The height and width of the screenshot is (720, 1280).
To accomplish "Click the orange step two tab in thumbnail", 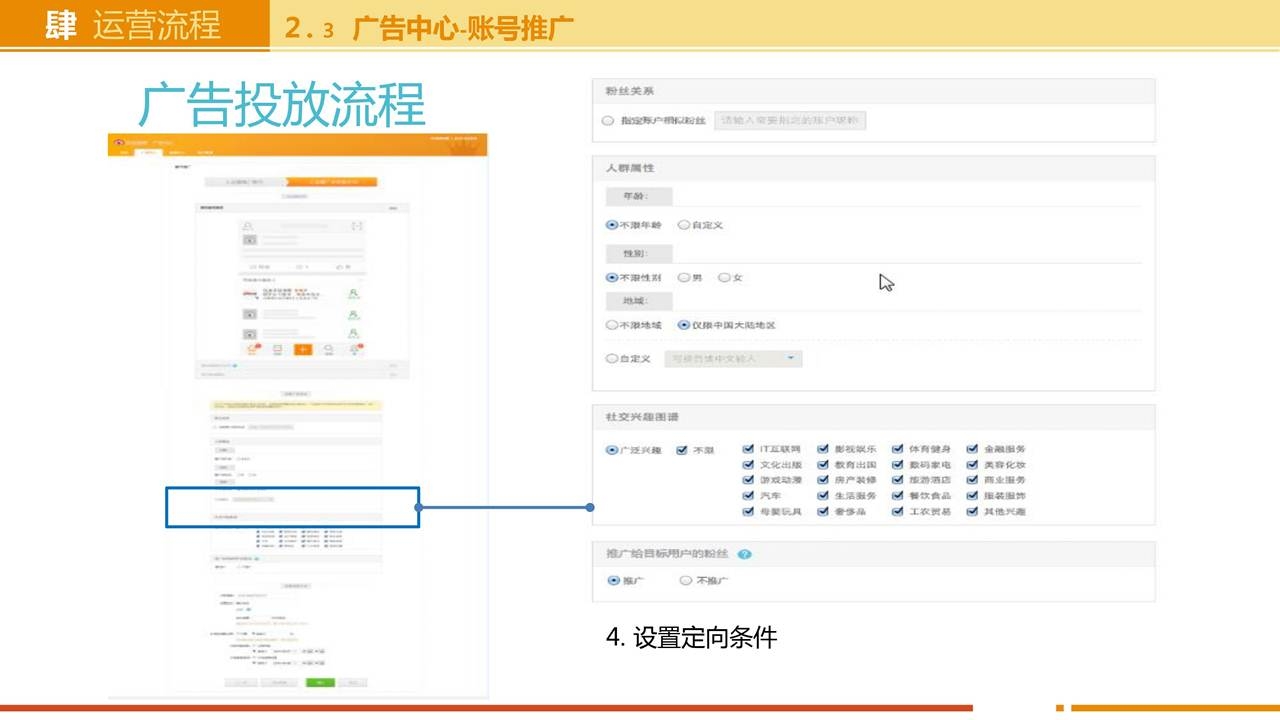I will click(331, 182).
